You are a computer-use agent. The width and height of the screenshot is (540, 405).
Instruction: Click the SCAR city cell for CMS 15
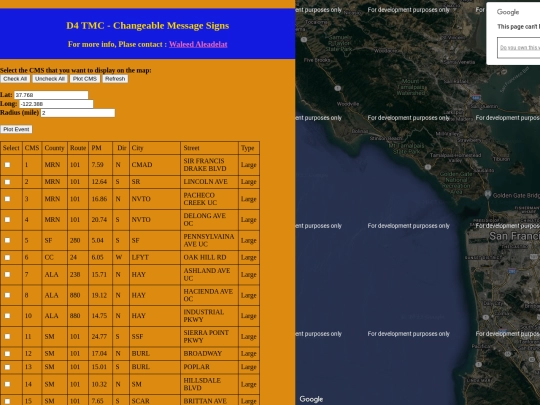tap(155, 401)
